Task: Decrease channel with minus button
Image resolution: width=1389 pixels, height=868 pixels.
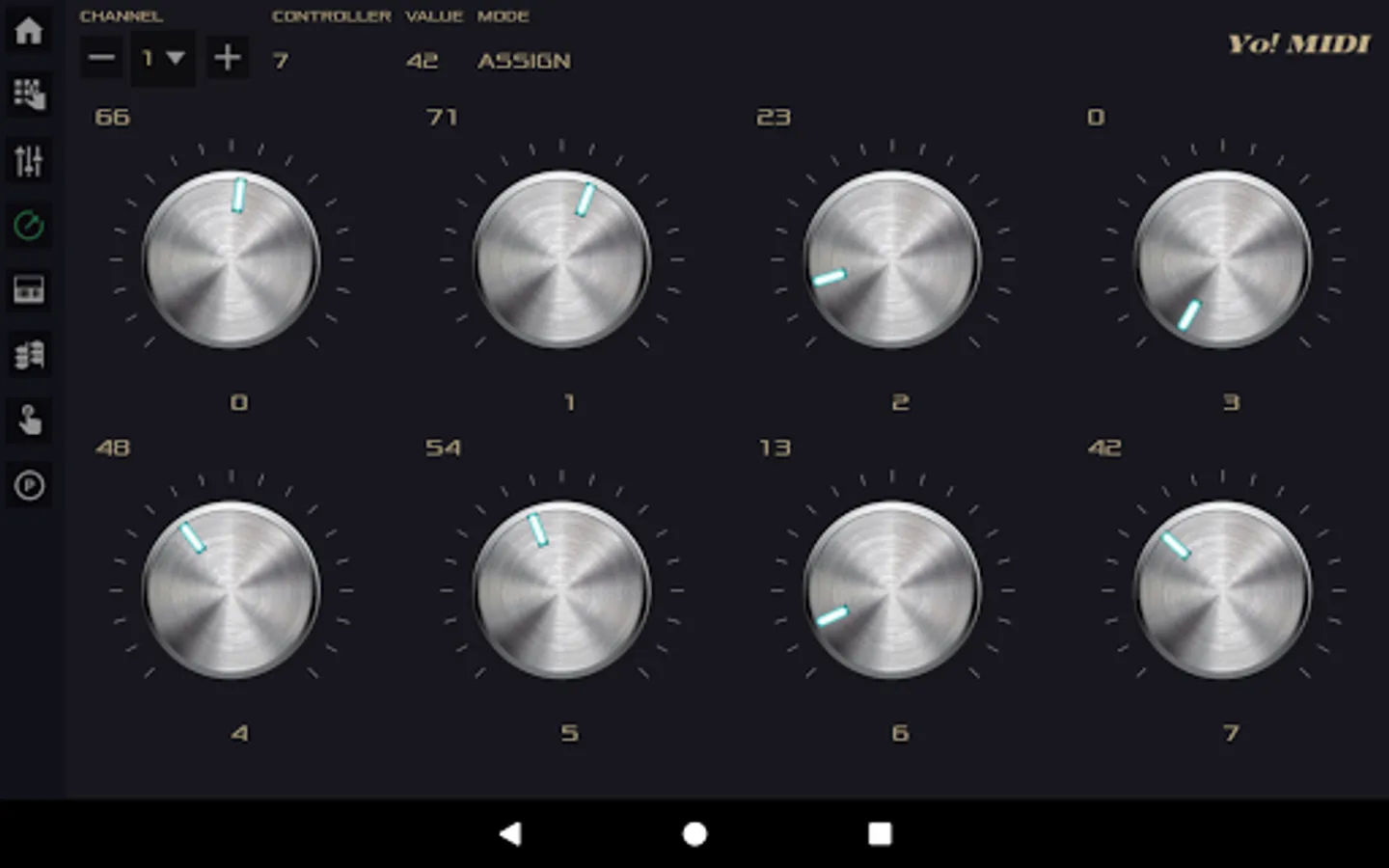Action: pos(101,58)
